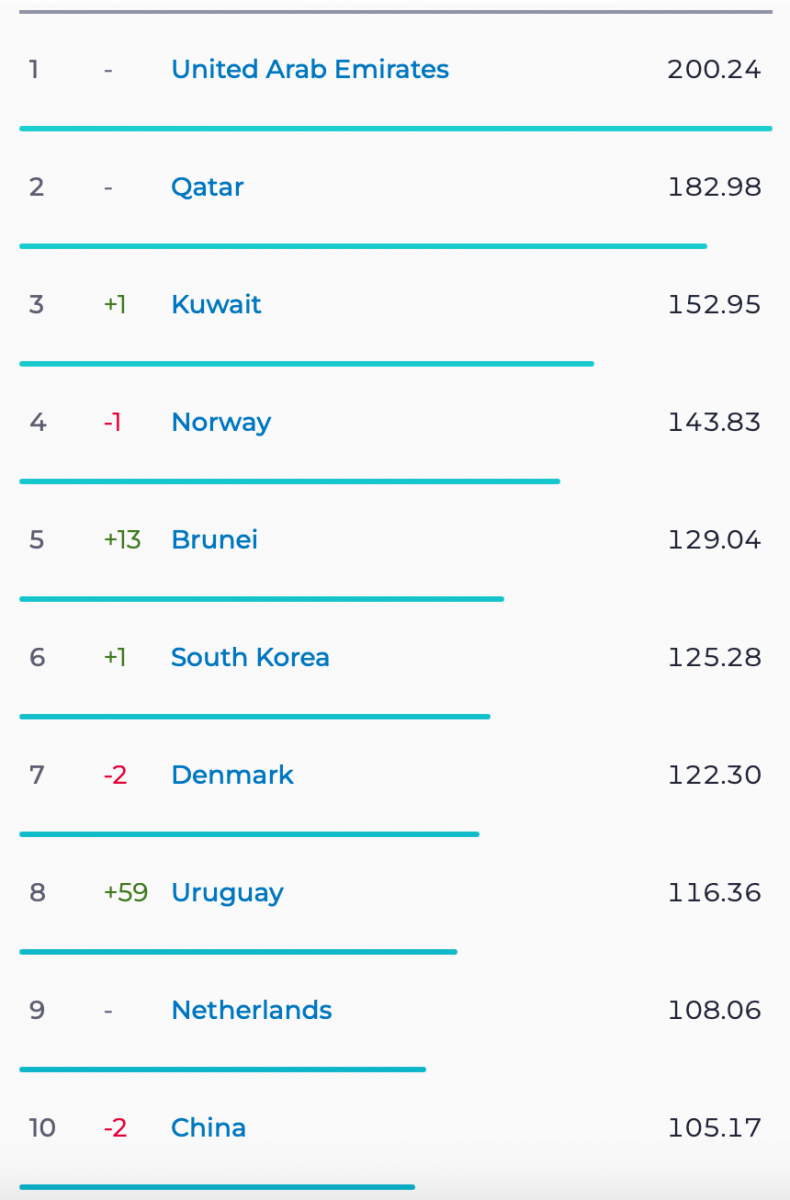This screenshot has width=790, height=1200.
Task: Open the Qatar country link
Action: pyautogui.click(x=207, y=187)
